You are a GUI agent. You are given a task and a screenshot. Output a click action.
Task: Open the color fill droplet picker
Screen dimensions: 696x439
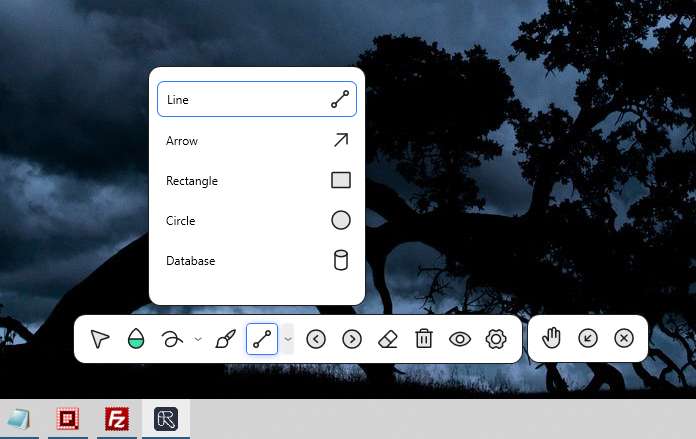point(136,339)
